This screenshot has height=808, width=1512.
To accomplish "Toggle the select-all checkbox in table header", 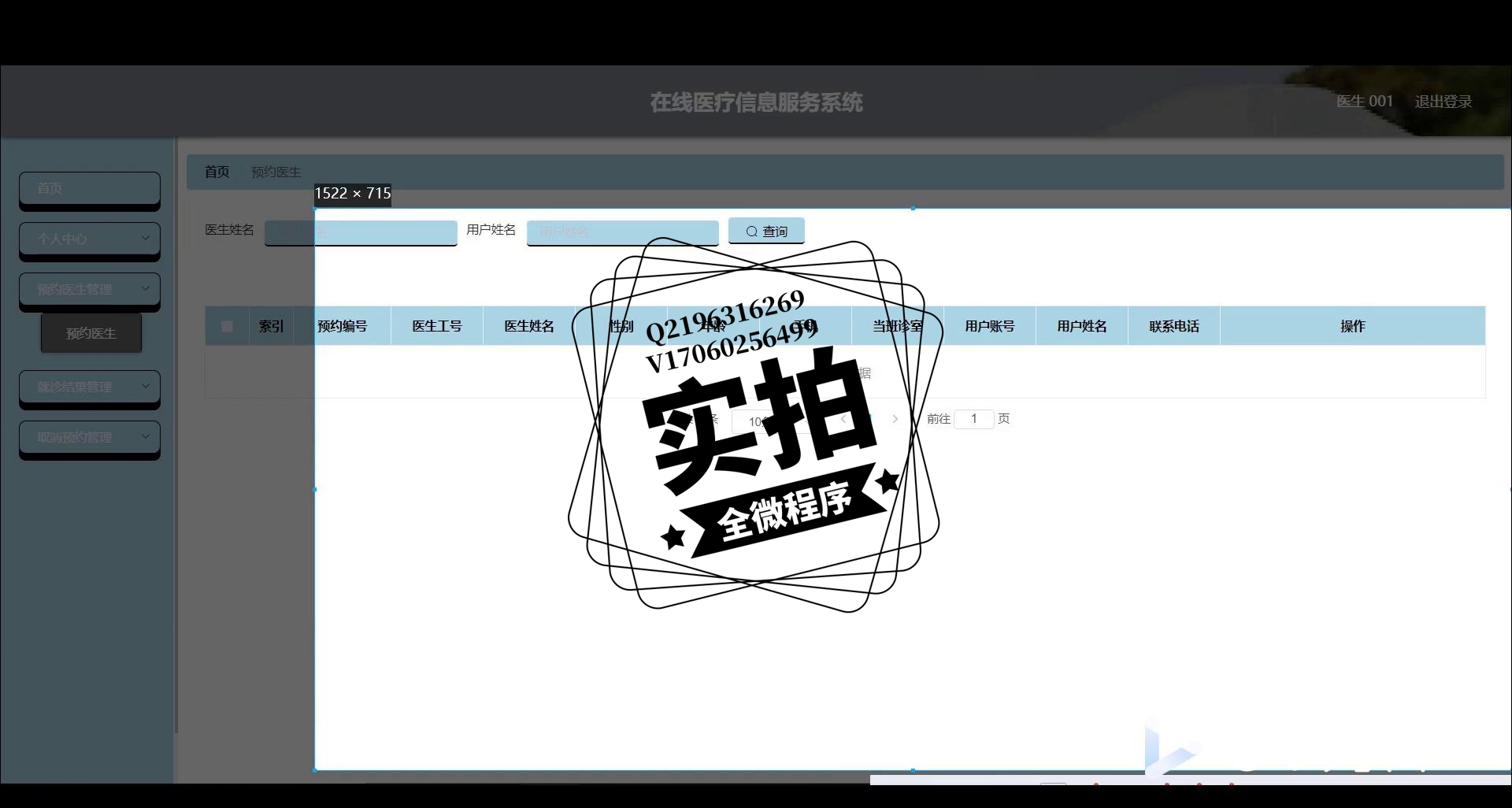I will 227,326.
